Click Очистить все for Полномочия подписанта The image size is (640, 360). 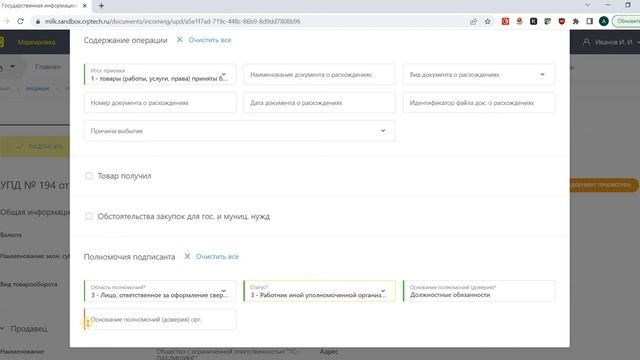point(217,257)
